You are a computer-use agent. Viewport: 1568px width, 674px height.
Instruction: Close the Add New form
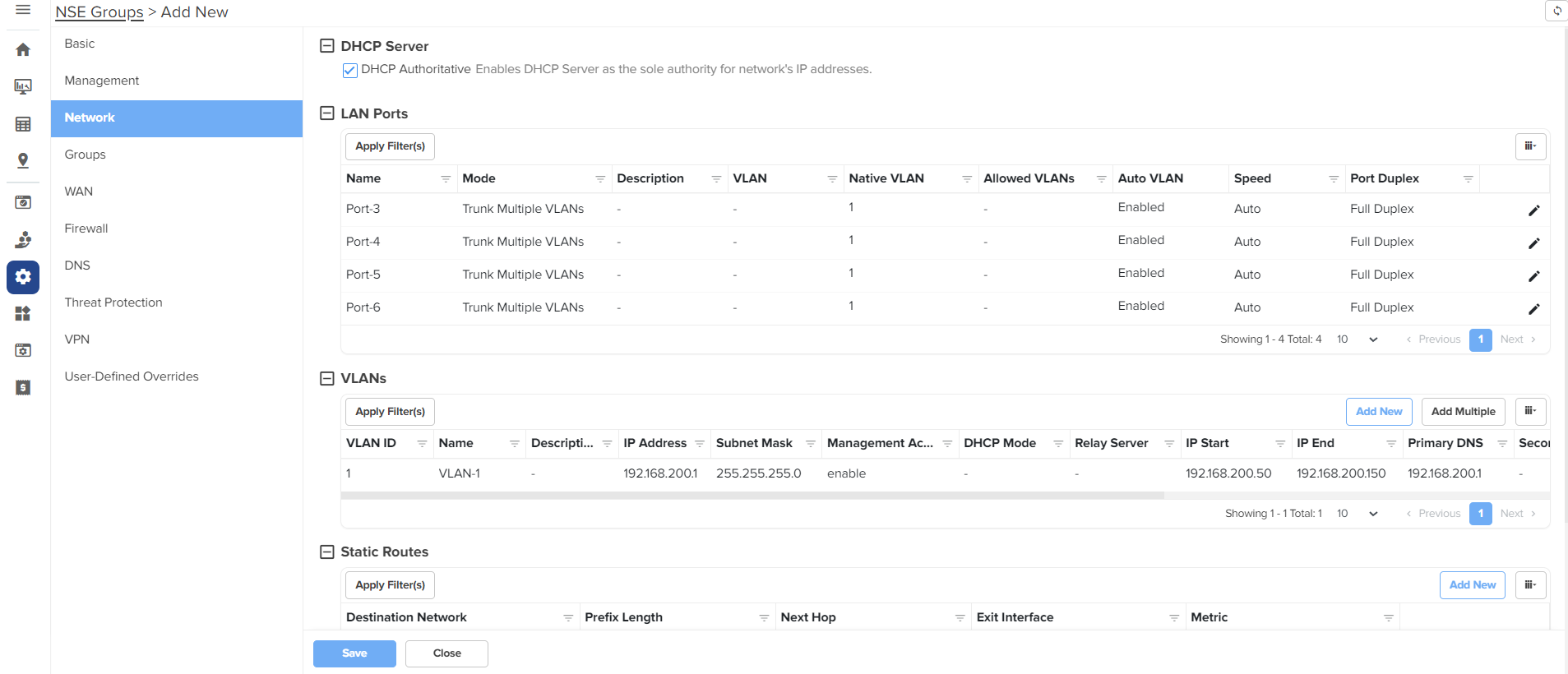446,653
